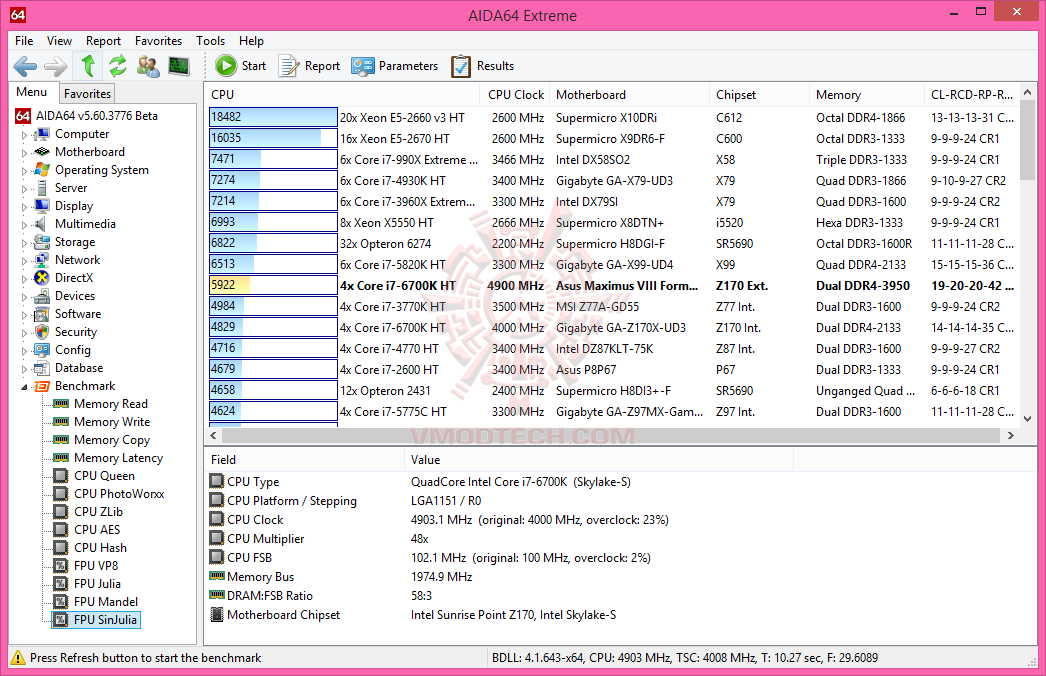Select the DirectX icon in tree

(x=42, y=278)
